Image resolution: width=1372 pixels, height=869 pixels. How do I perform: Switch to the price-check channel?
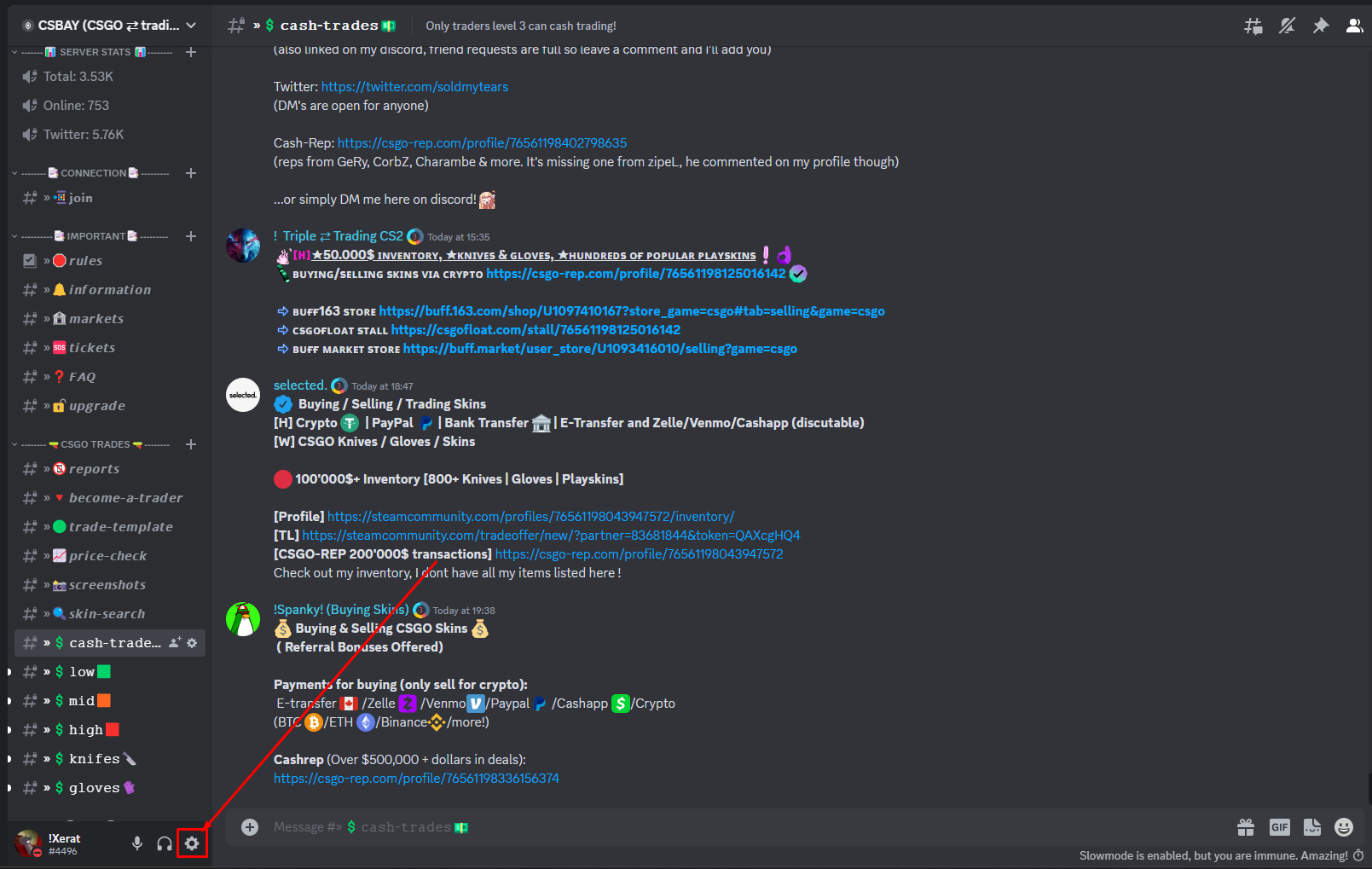click(110, 556)
